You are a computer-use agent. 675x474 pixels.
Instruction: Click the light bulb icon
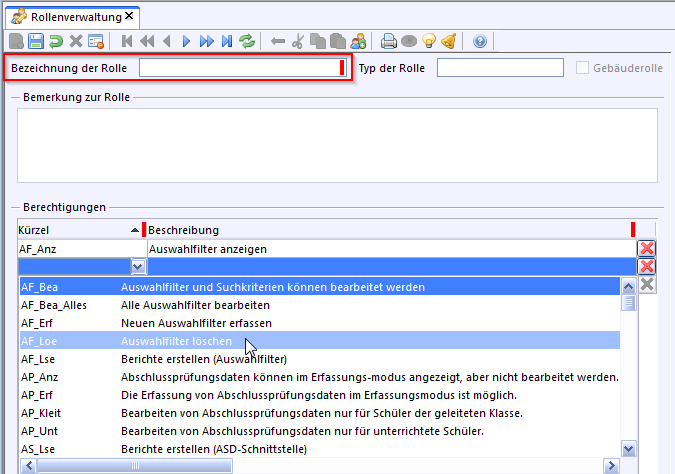click(x=429, y=41)
